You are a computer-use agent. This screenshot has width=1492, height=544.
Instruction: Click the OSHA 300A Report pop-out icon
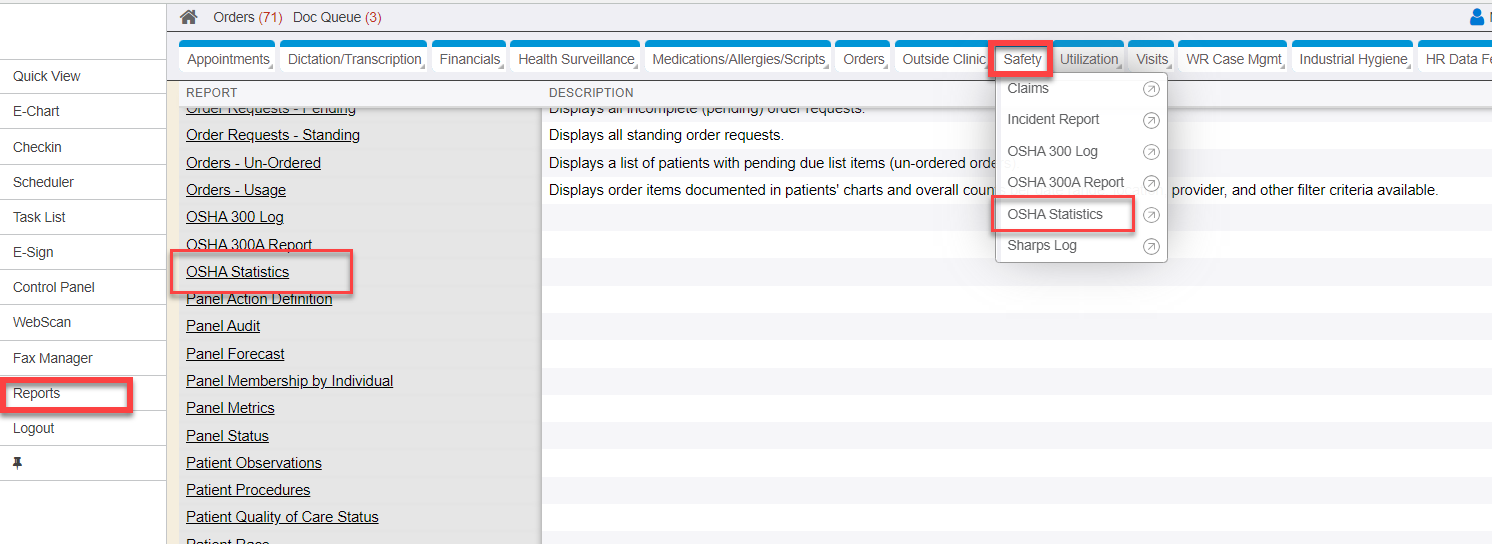pos(1151,183)
